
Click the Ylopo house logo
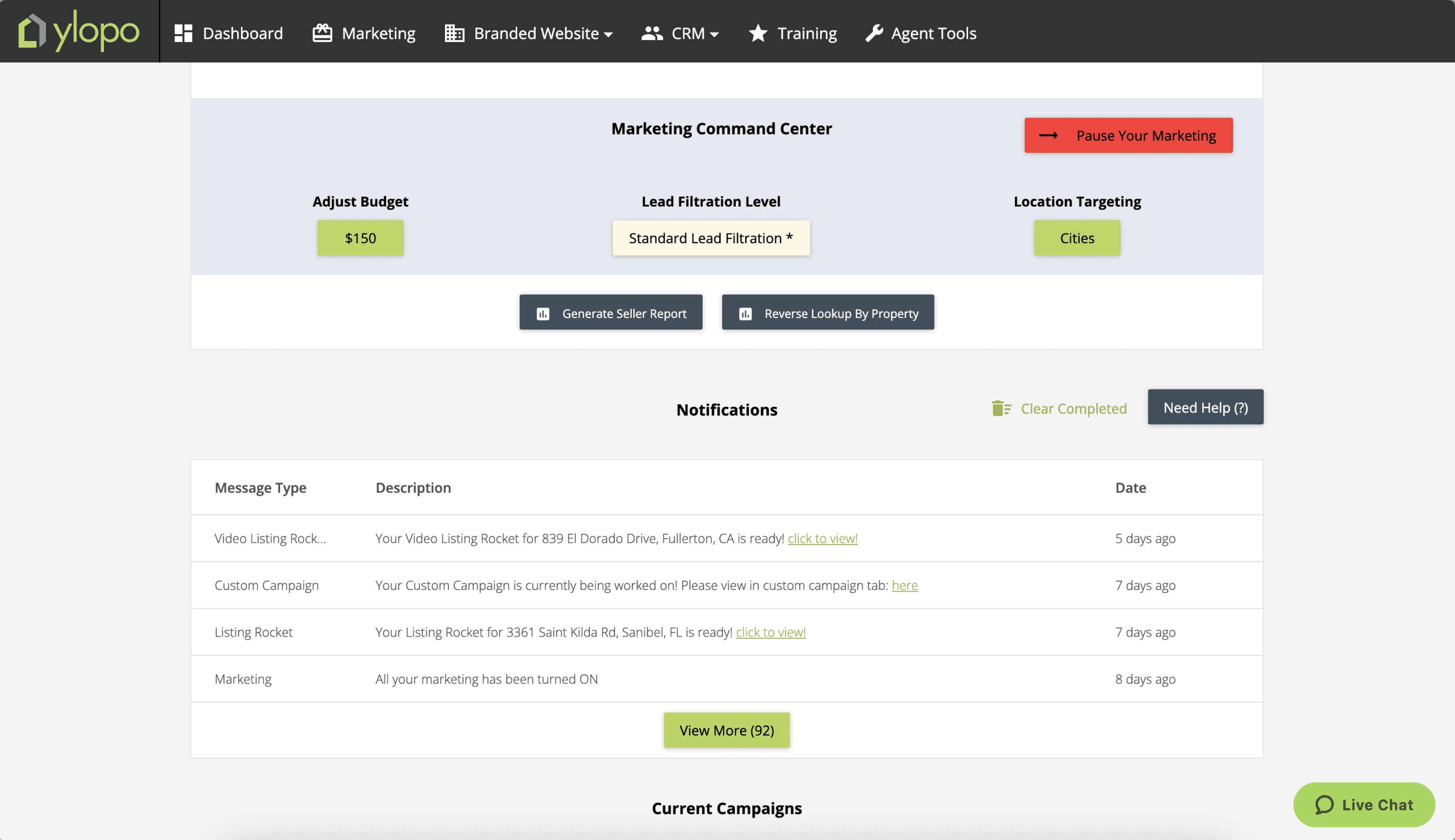coord(32,31)
